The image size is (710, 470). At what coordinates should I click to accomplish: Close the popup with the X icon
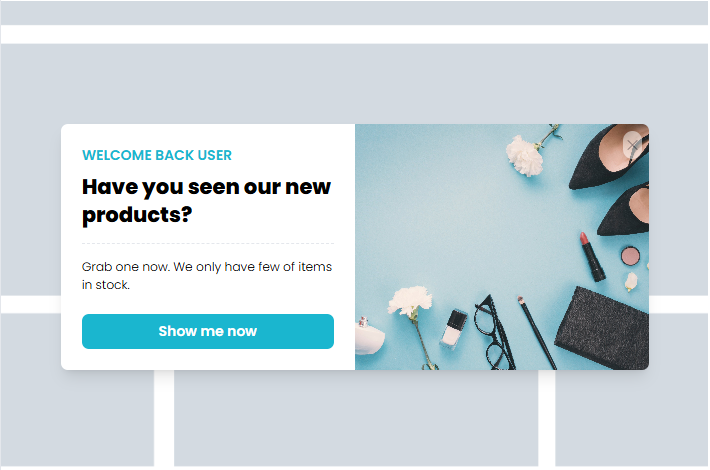coord(632,145)
